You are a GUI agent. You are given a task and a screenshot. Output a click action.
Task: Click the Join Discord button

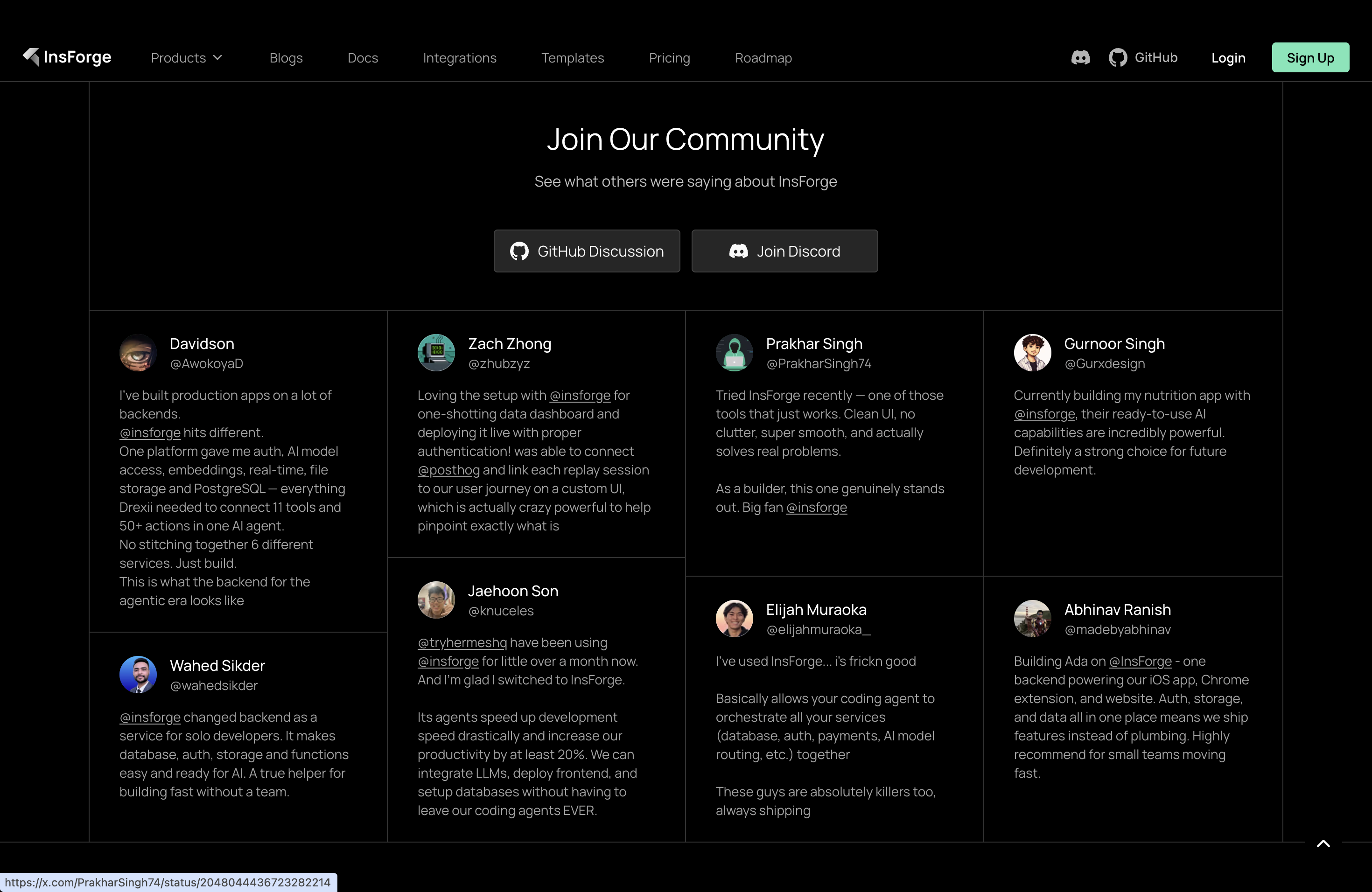tap(784, 251)
